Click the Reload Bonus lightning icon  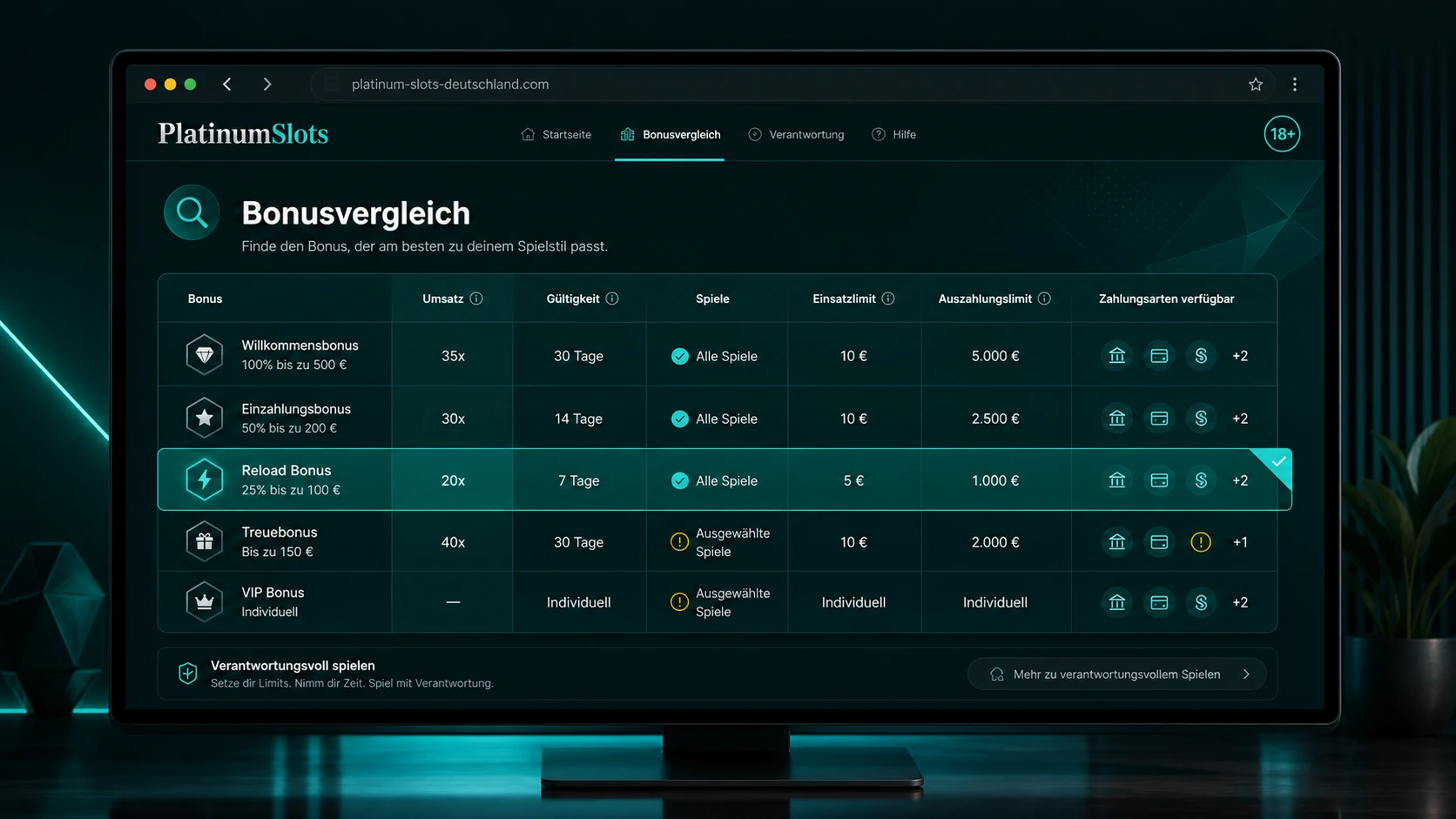pos(205,480)
